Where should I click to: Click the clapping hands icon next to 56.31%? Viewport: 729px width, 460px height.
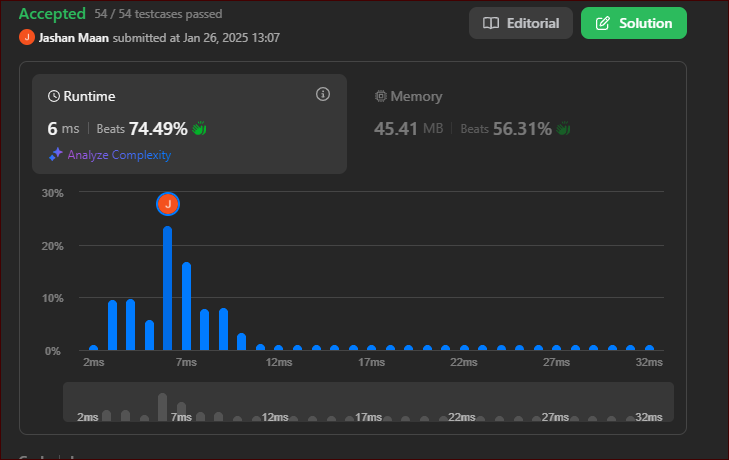pyautogui.click(x=563, y=128)
